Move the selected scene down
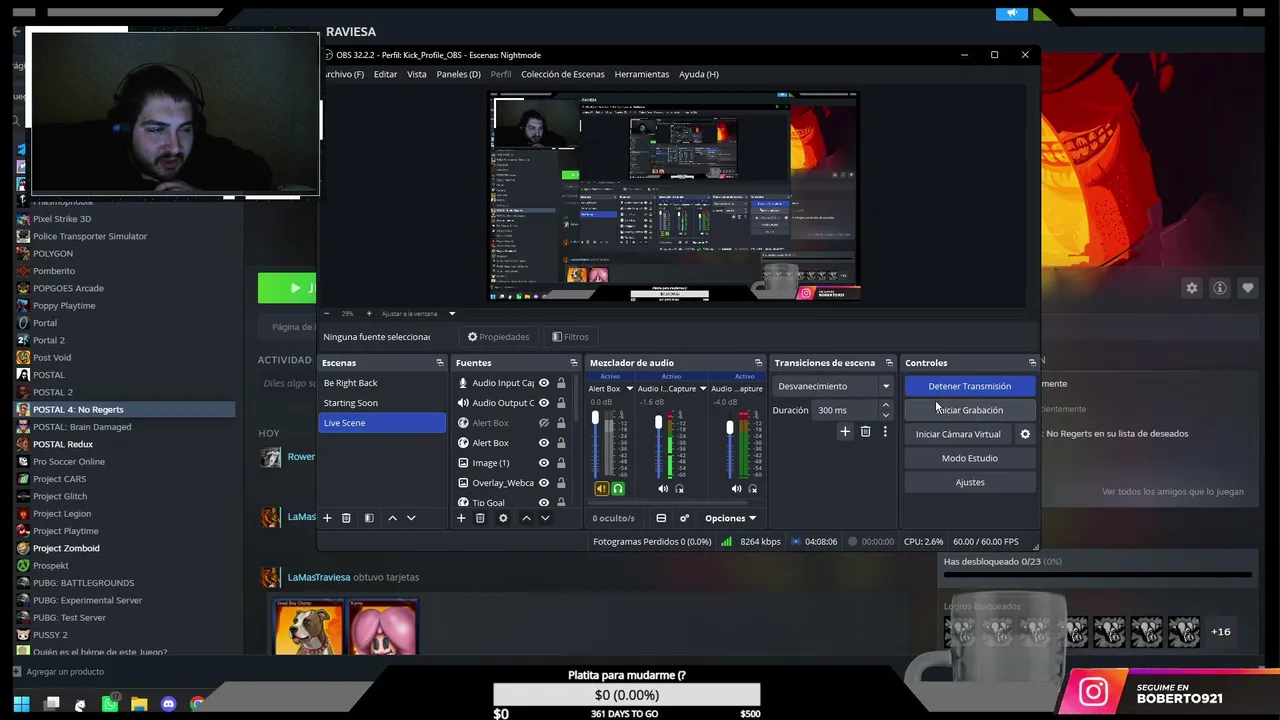The height and width of the screenshot is (720, 1280). tap(411, 518)
